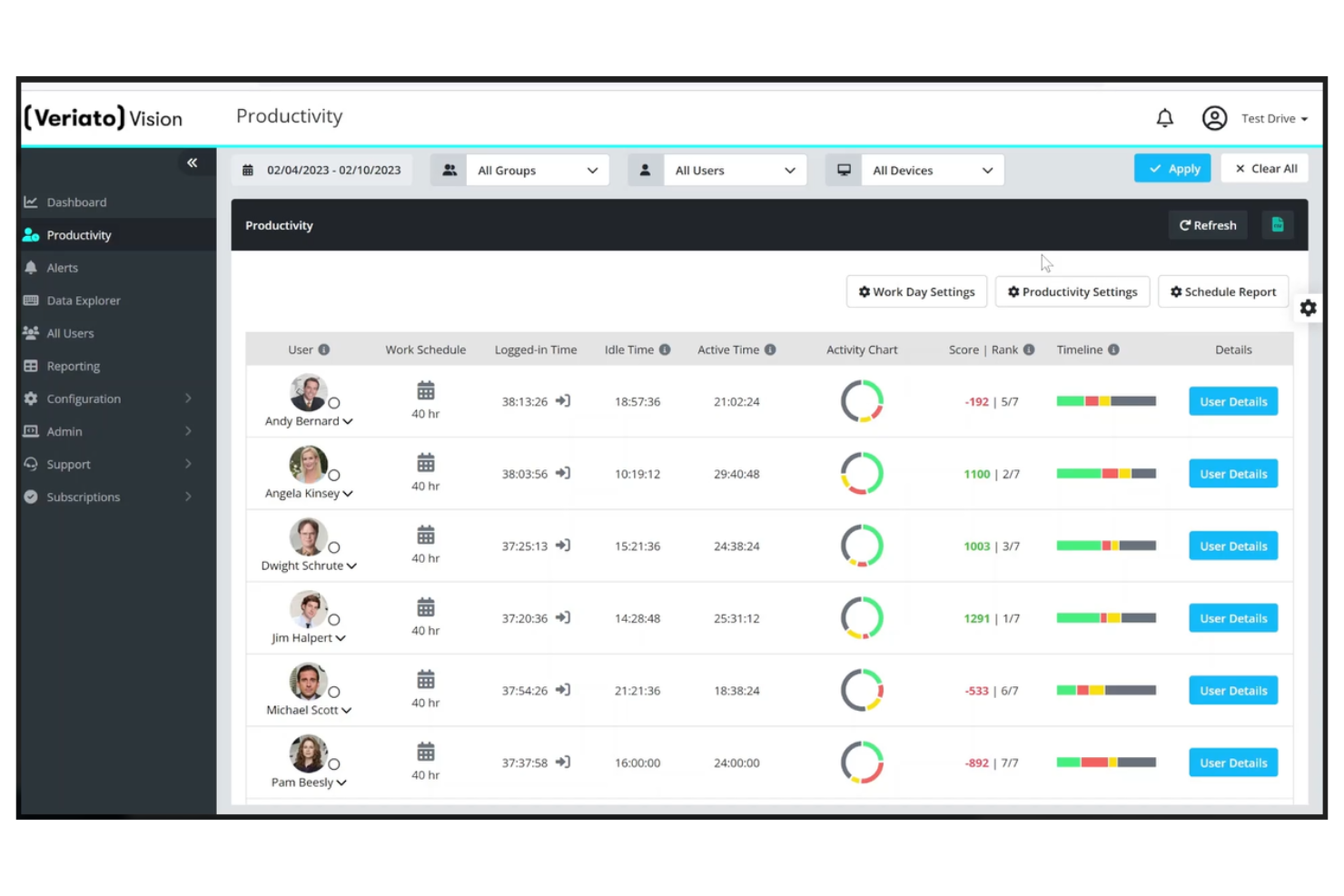Expand Pam Beesly's user dropdown
Image resolution: width=1344 pixels, height=896 pixels.
pyautogui.click(x=341, y=783)
